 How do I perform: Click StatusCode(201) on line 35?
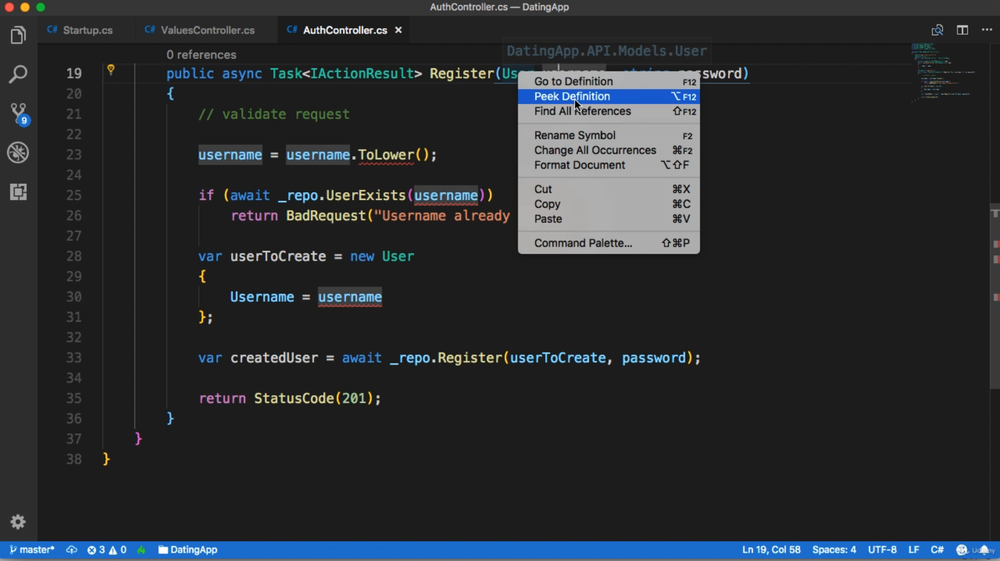click(313, 398)
